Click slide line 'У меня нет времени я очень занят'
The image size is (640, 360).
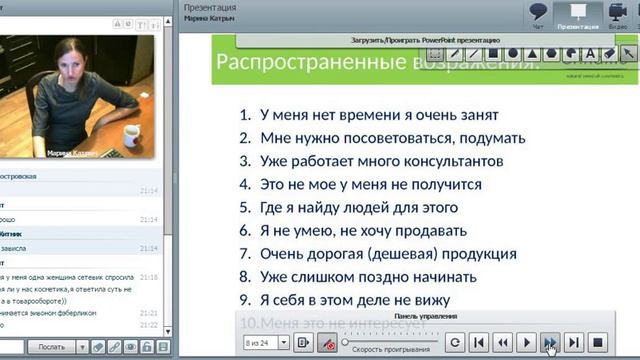tap(379, 115)
